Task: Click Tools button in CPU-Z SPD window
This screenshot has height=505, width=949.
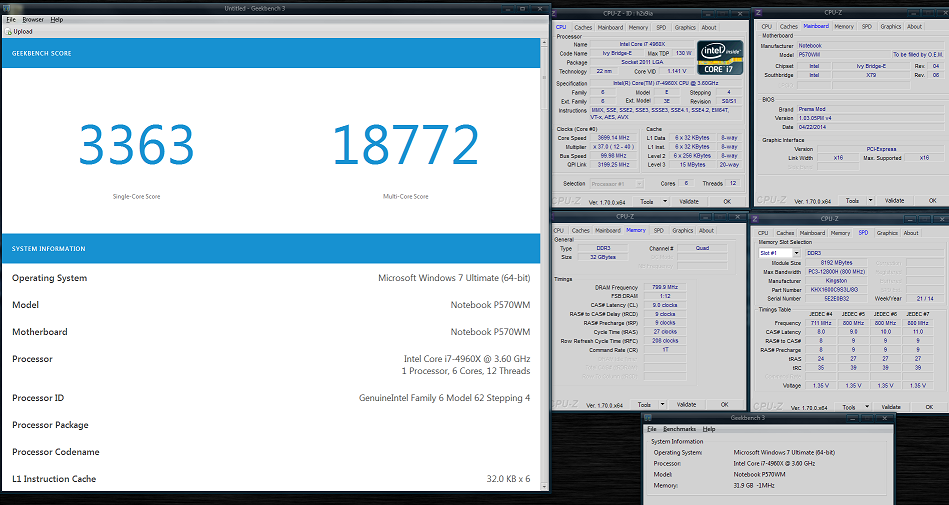Action: coord(849,407)
